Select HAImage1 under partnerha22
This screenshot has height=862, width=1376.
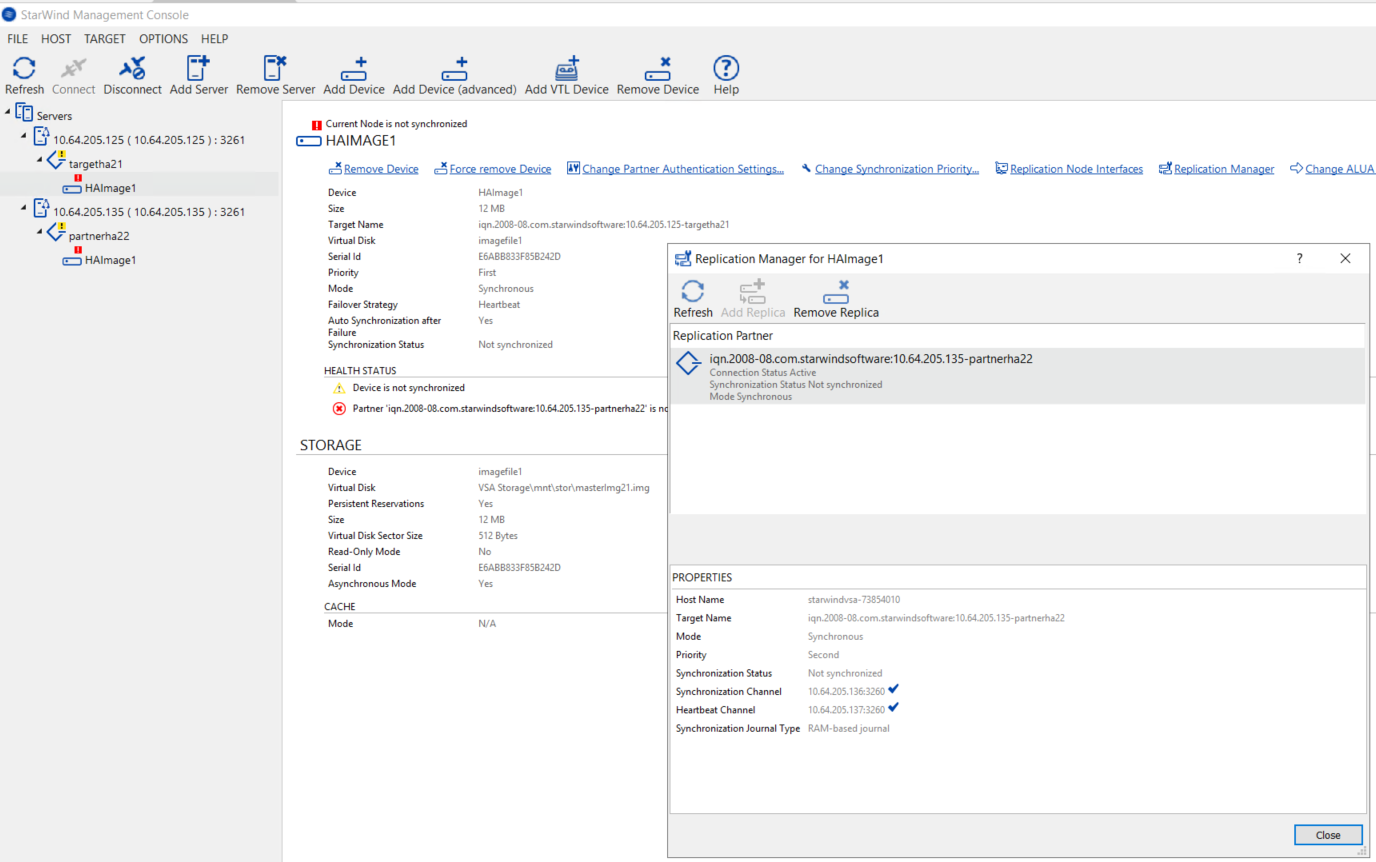tap(110, 260)
